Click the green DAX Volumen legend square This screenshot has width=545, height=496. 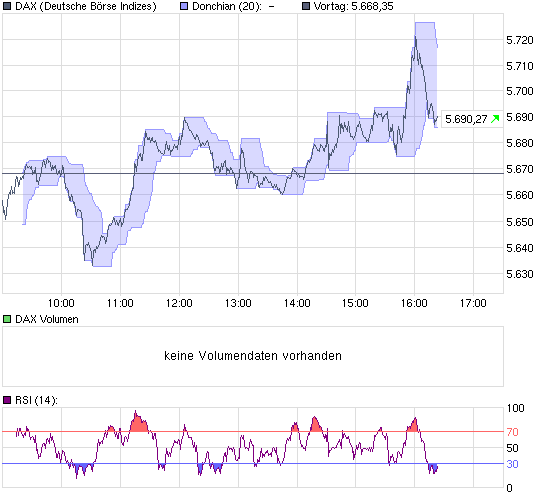(x=7, y=319)
